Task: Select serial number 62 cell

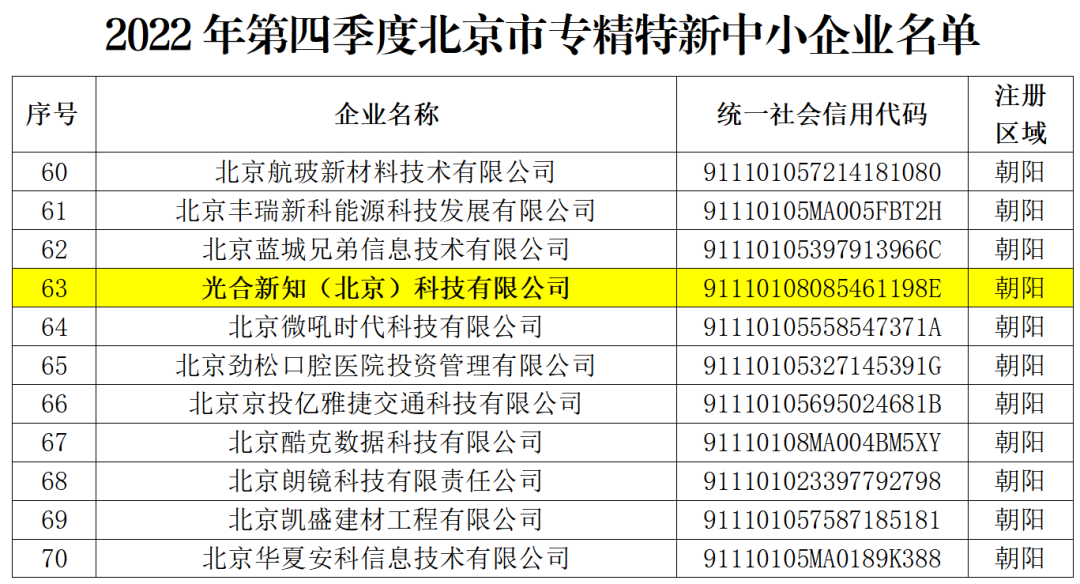Action: [54, 249]
